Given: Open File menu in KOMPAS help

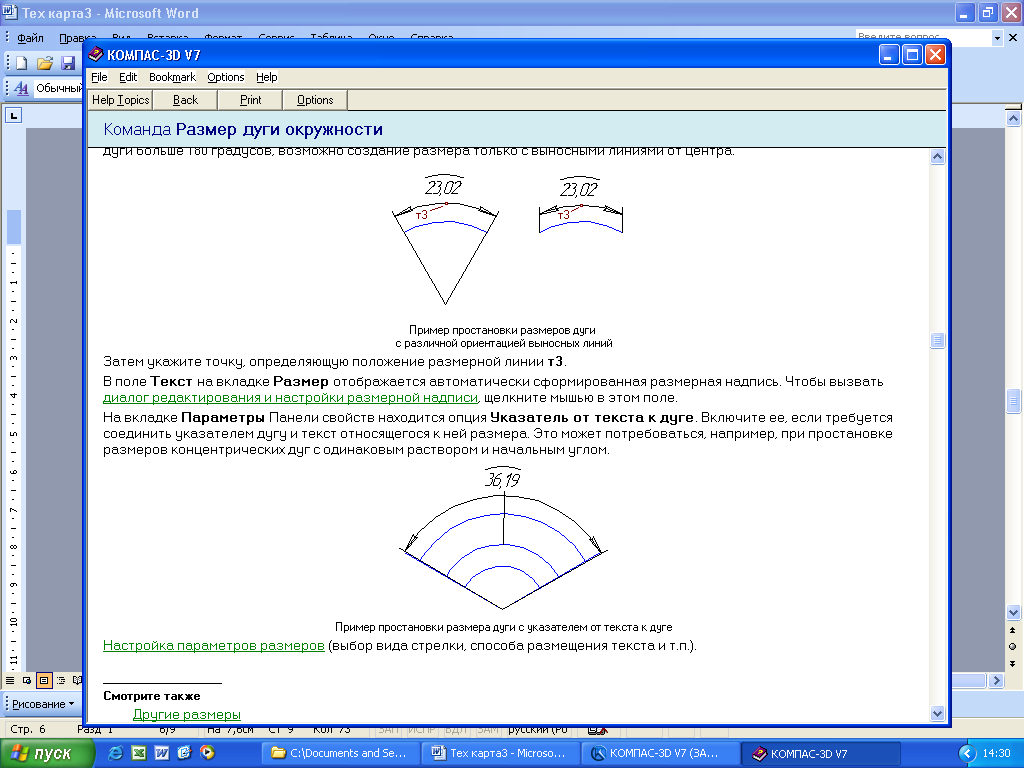Looking at the screenshot, I should [99, 77].
